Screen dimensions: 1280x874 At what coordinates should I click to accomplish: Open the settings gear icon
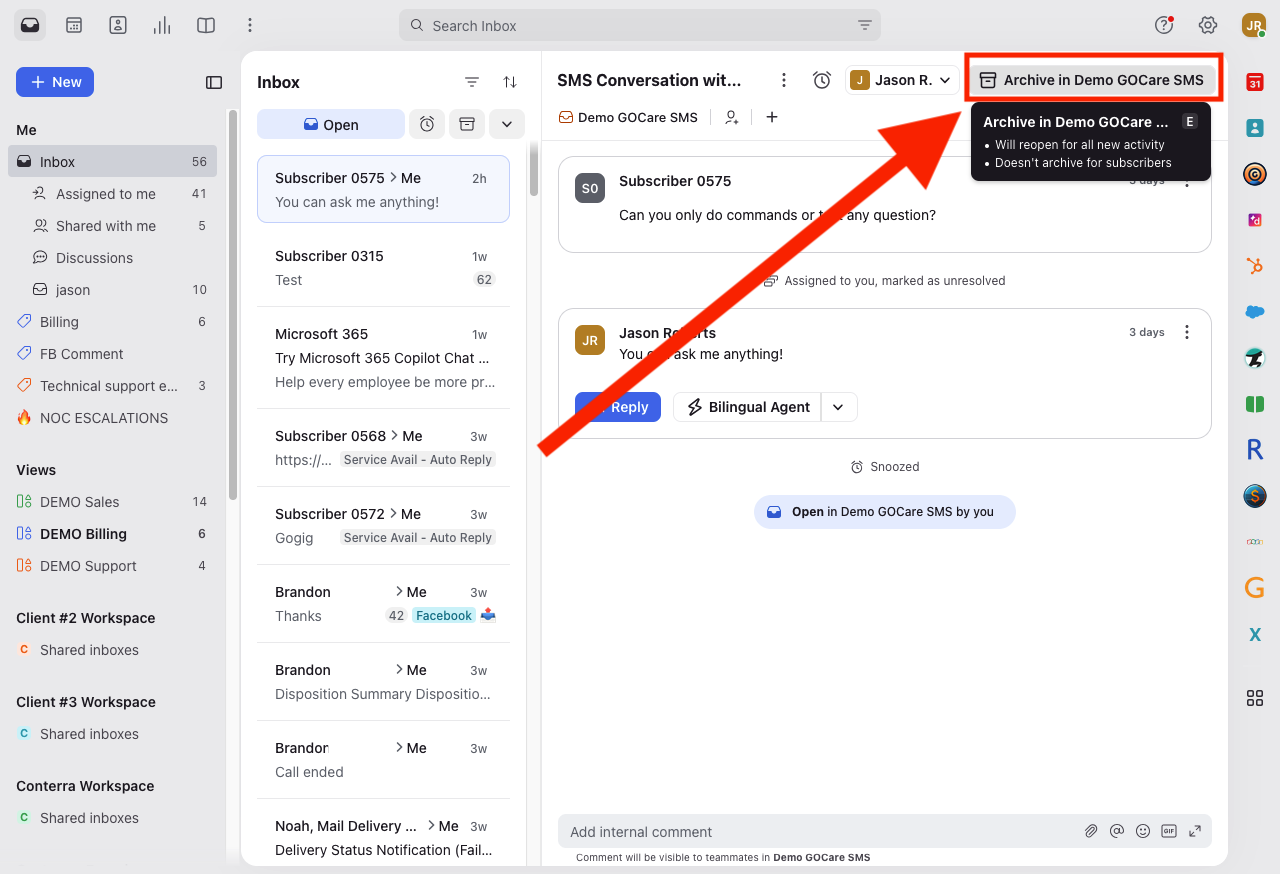[x=1208, y=25]
